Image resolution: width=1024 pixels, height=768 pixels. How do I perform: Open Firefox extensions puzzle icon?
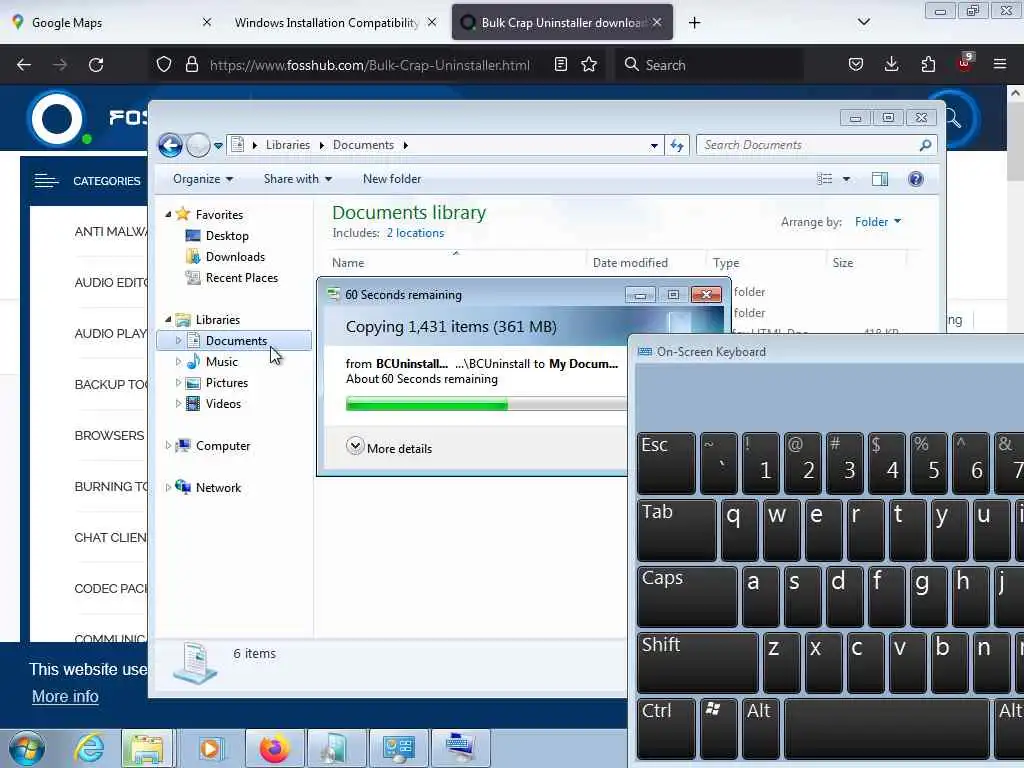click(928, 65)
